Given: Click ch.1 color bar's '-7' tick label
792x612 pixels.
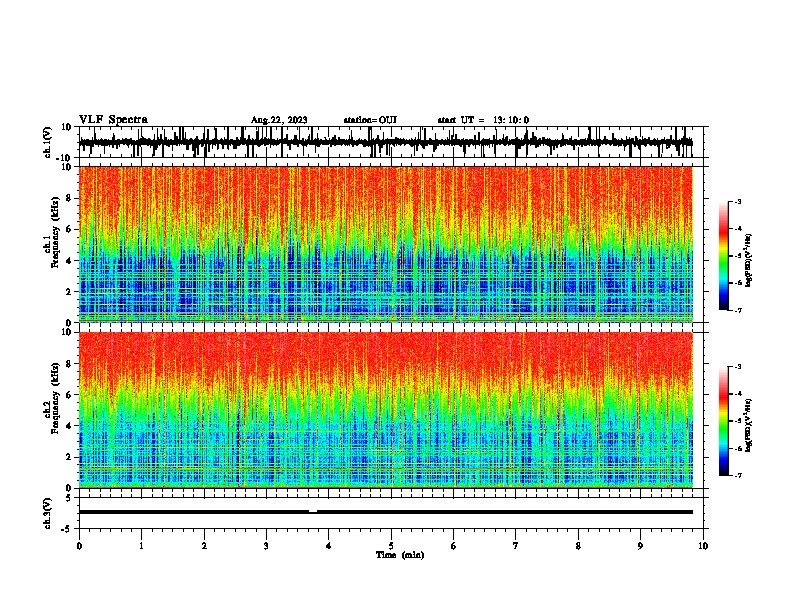Looking at the screenshot, I should [x=738, y=310].
